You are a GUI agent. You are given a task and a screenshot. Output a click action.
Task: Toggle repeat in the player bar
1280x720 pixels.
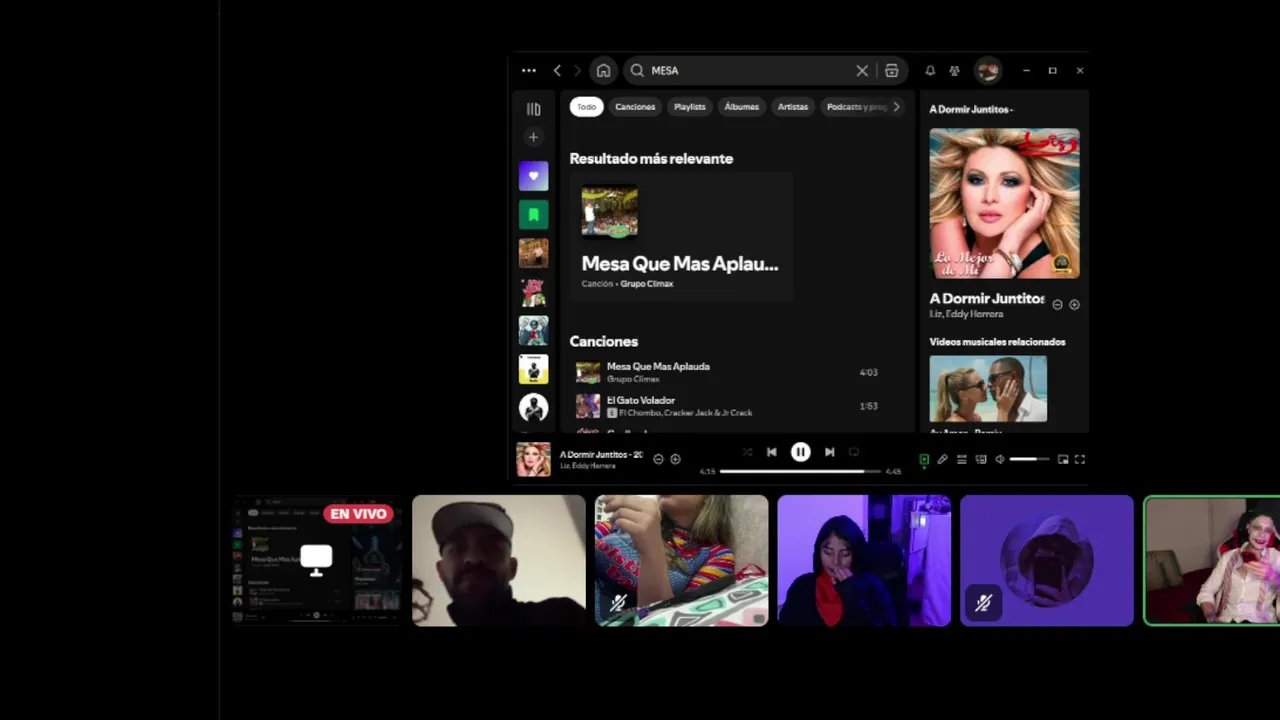(x=854, y=452)
